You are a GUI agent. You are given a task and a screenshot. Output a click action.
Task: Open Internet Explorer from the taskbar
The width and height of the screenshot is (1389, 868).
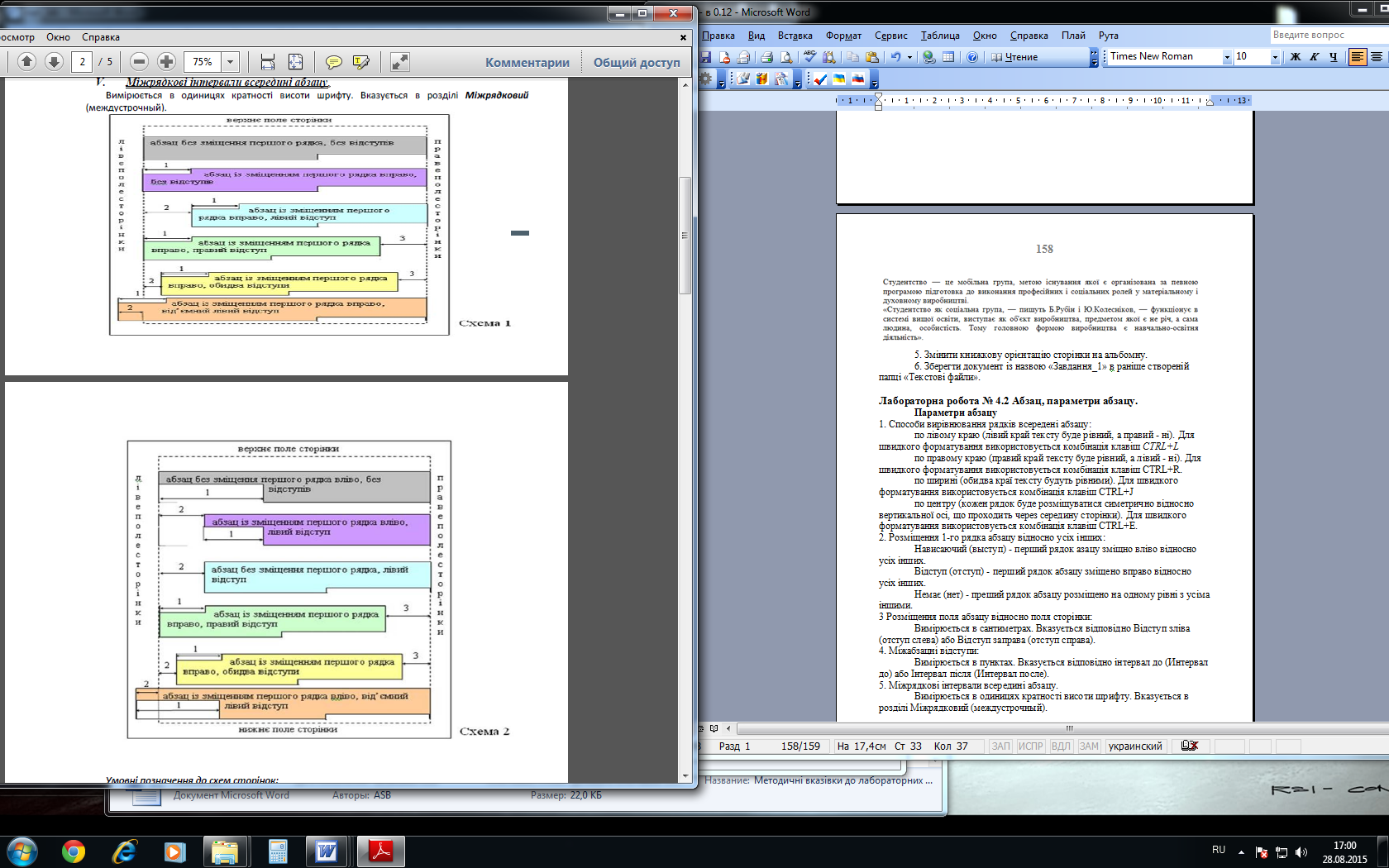[x=124, y=851]
